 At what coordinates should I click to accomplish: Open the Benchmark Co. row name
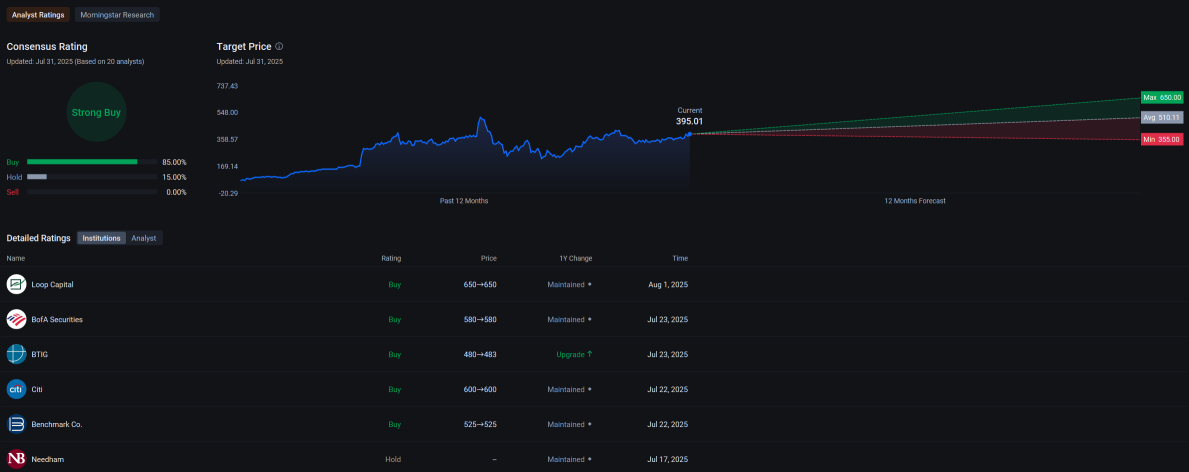click(57, 424)
